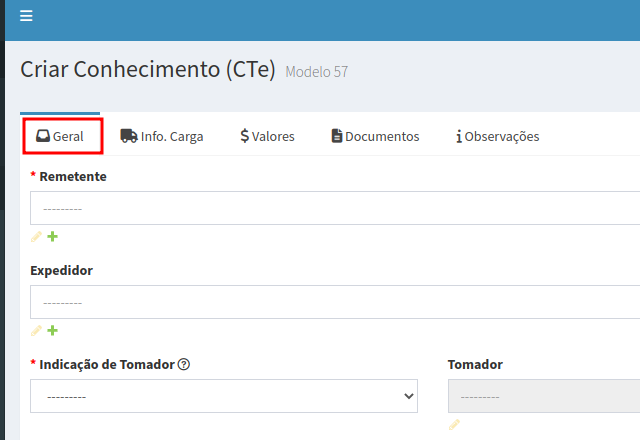Add new Expedidor with green plus icon
The height and width of the screenshot is (440, 640).
53,331
